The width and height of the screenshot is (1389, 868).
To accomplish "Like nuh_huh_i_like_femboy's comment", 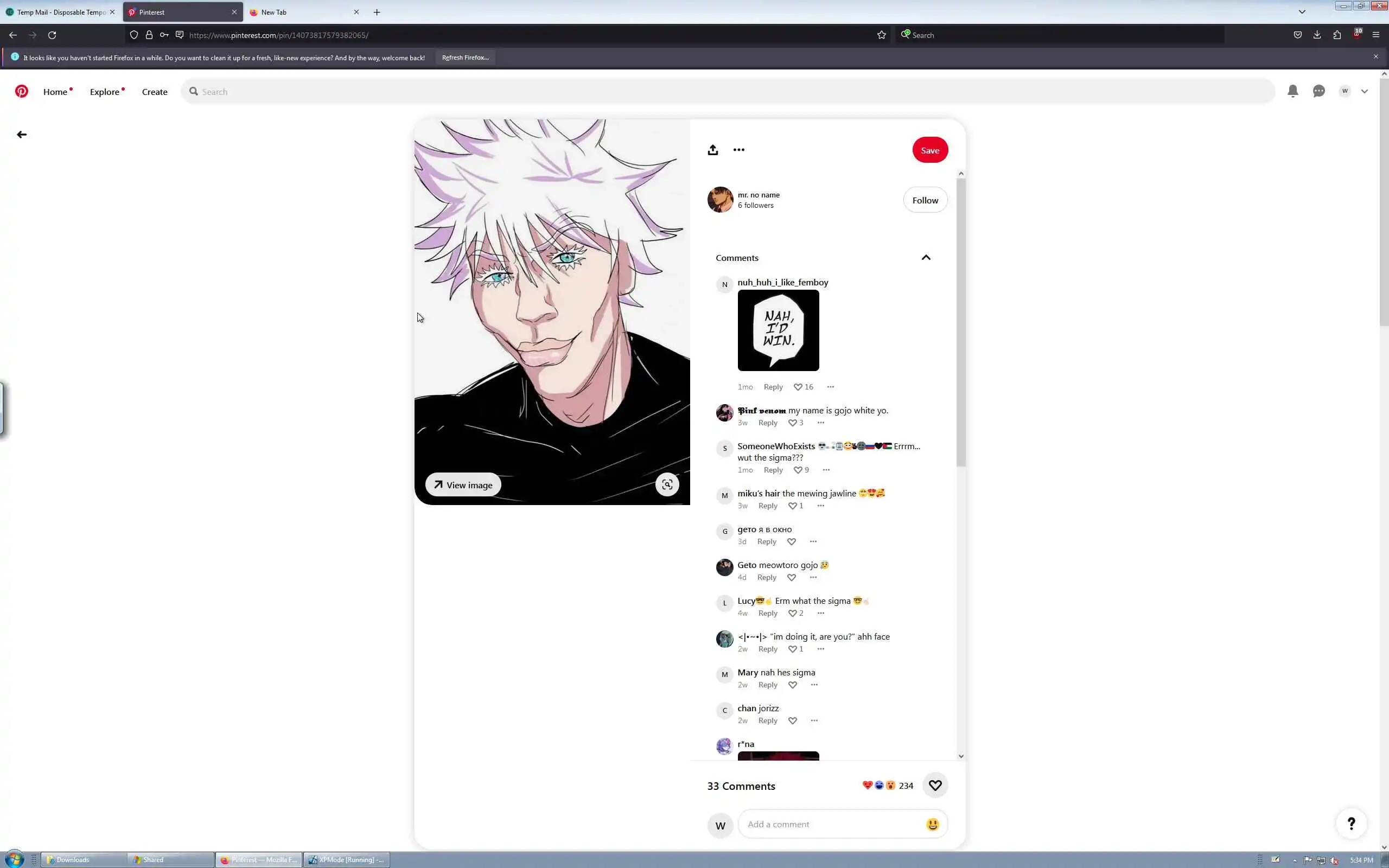I will click(797, 387).
